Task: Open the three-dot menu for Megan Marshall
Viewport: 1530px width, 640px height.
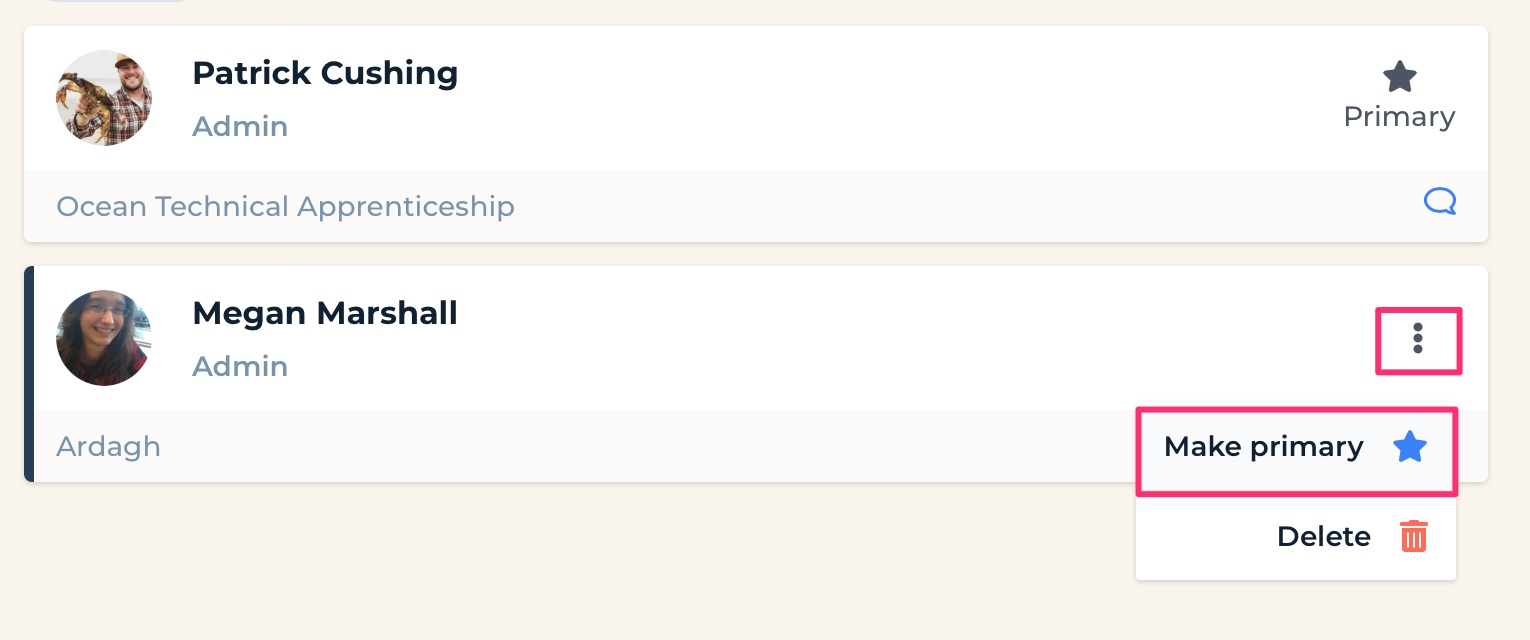Action: [x=1417, y=339]
